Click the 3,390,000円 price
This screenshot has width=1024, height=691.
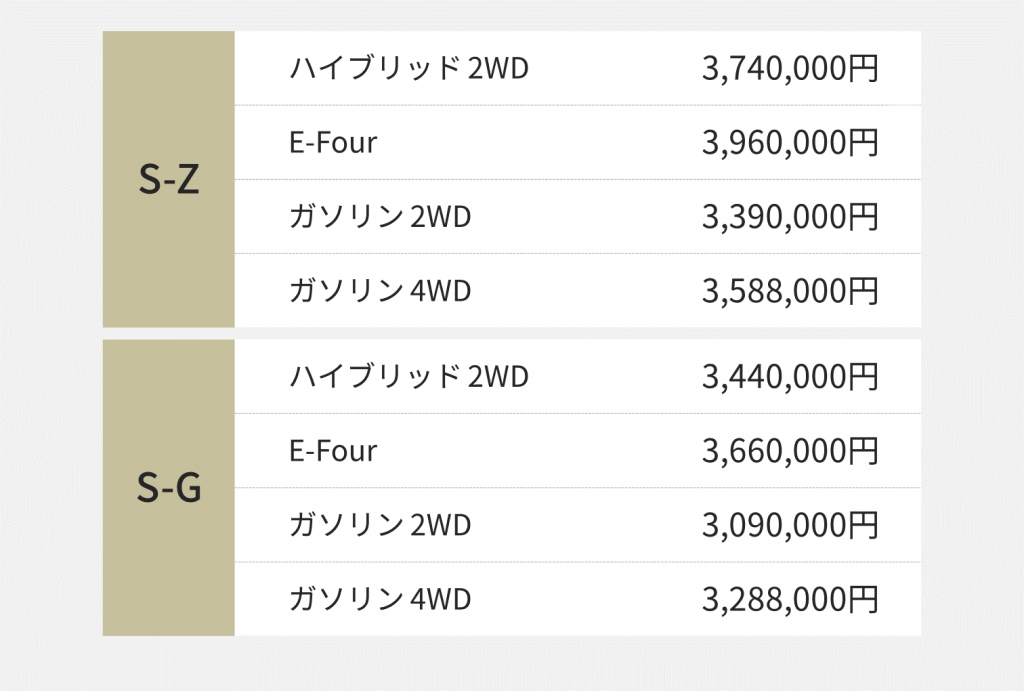789,216
